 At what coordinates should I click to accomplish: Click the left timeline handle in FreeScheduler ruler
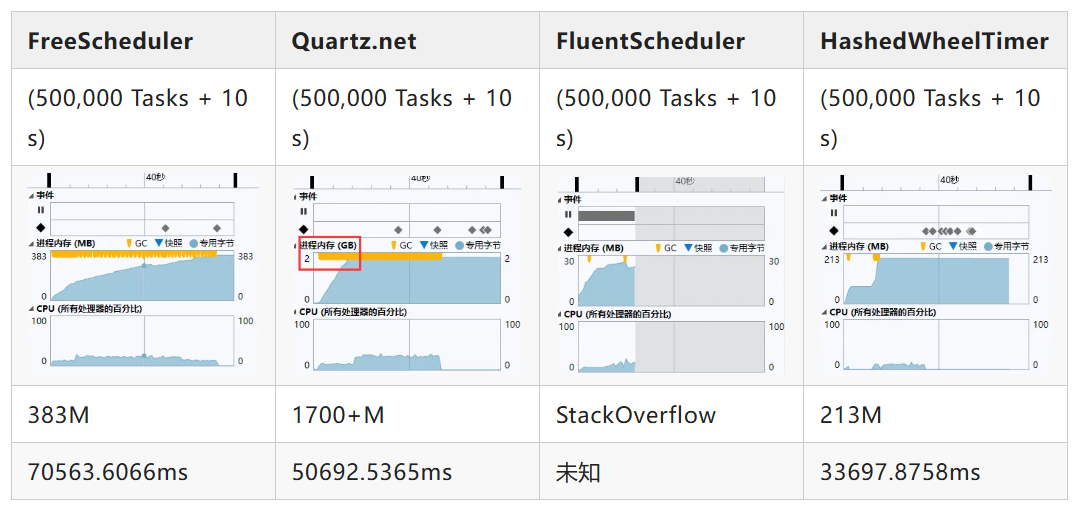point(49,180)
